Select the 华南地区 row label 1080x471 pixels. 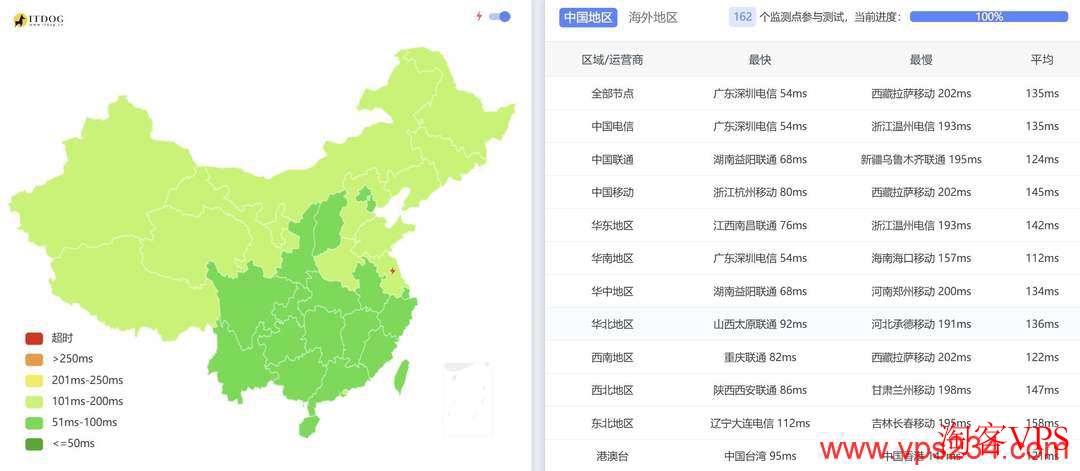point(612,258)
